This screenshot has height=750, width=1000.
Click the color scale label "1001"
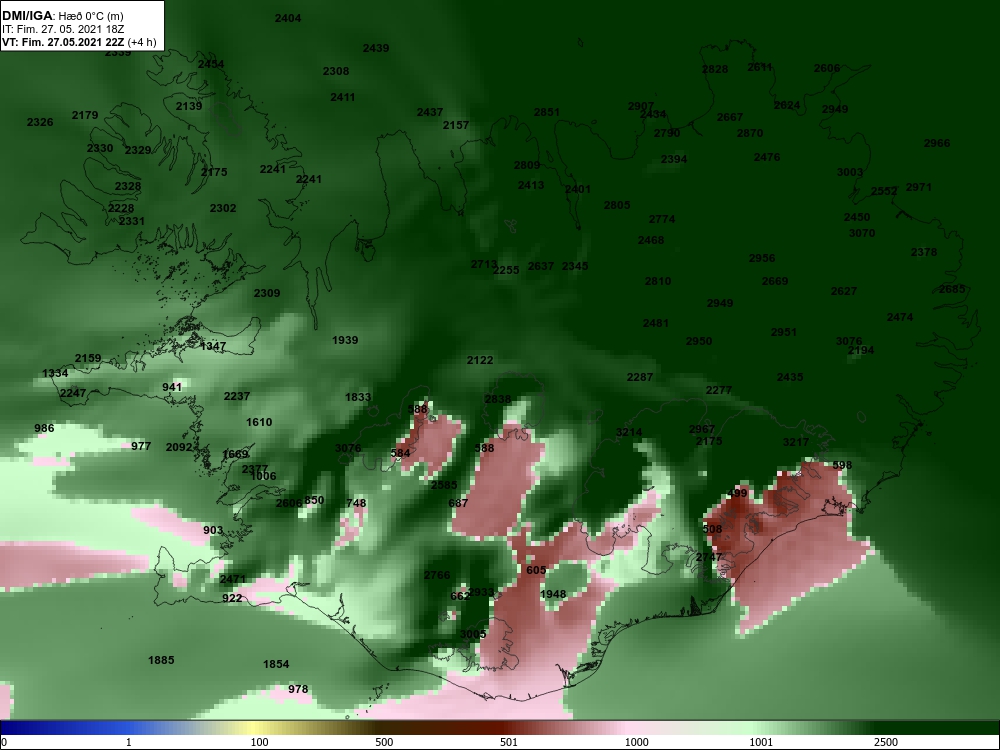coord(761,742)
